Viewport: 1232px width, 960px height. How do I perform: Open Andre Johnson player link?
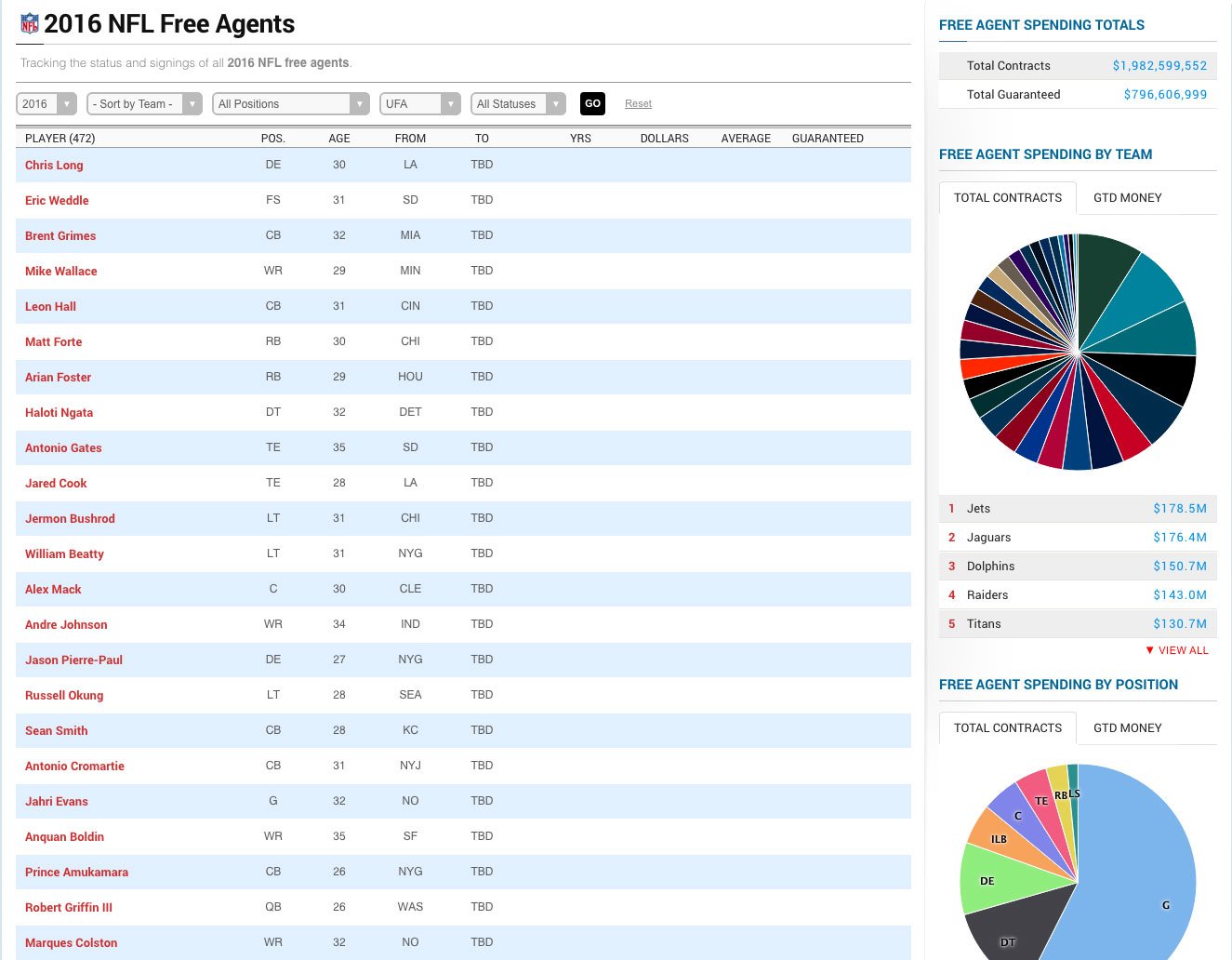coord(66,624)
